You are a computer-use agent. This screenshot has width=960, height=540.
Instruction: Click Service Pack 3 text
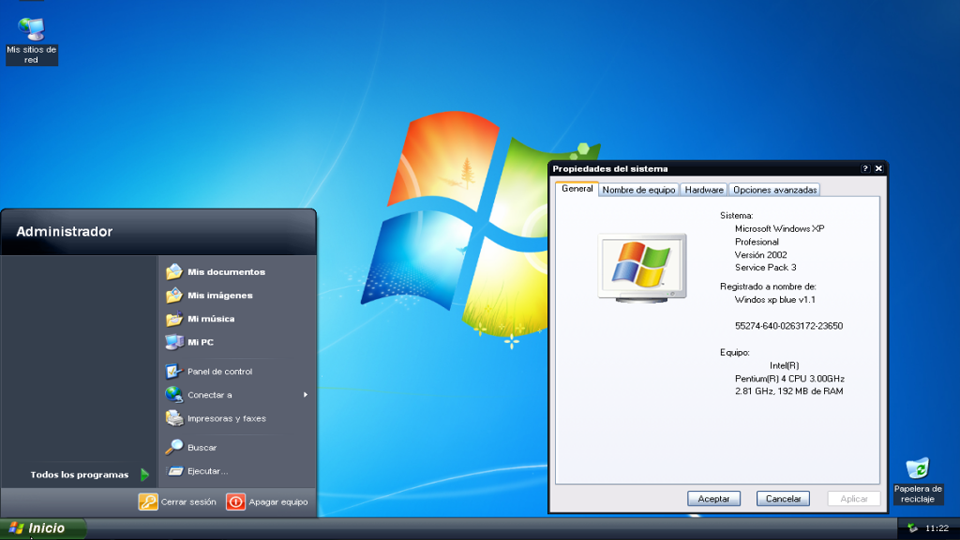tap(765, 268)
